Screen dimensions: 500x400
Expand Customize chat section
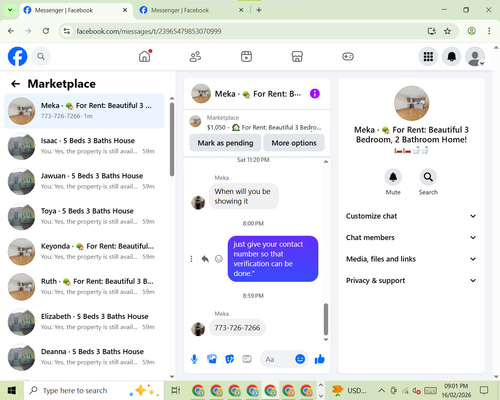point(411,216)
